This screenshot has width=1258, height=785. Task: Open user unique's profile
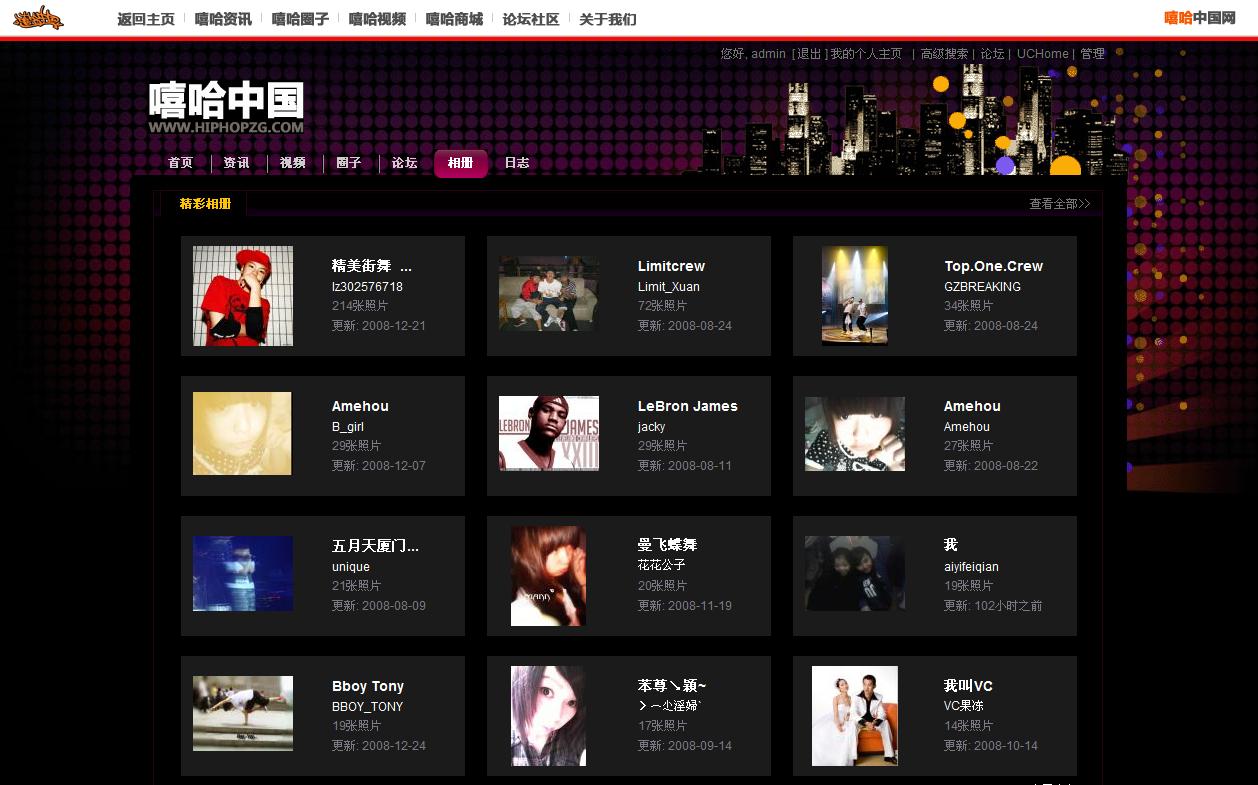(351, 567)
